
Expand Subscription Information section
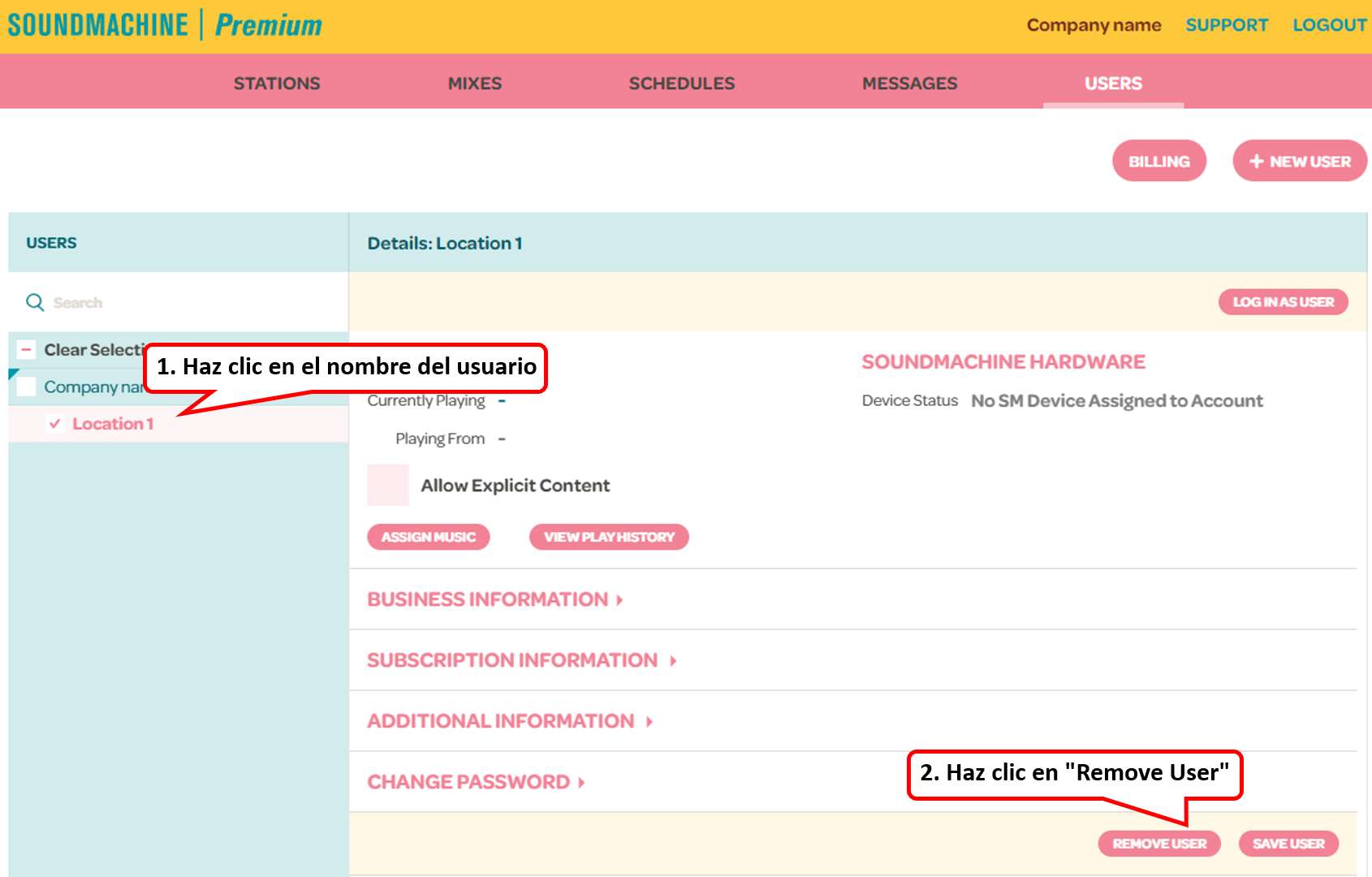[x=522, y=660]
